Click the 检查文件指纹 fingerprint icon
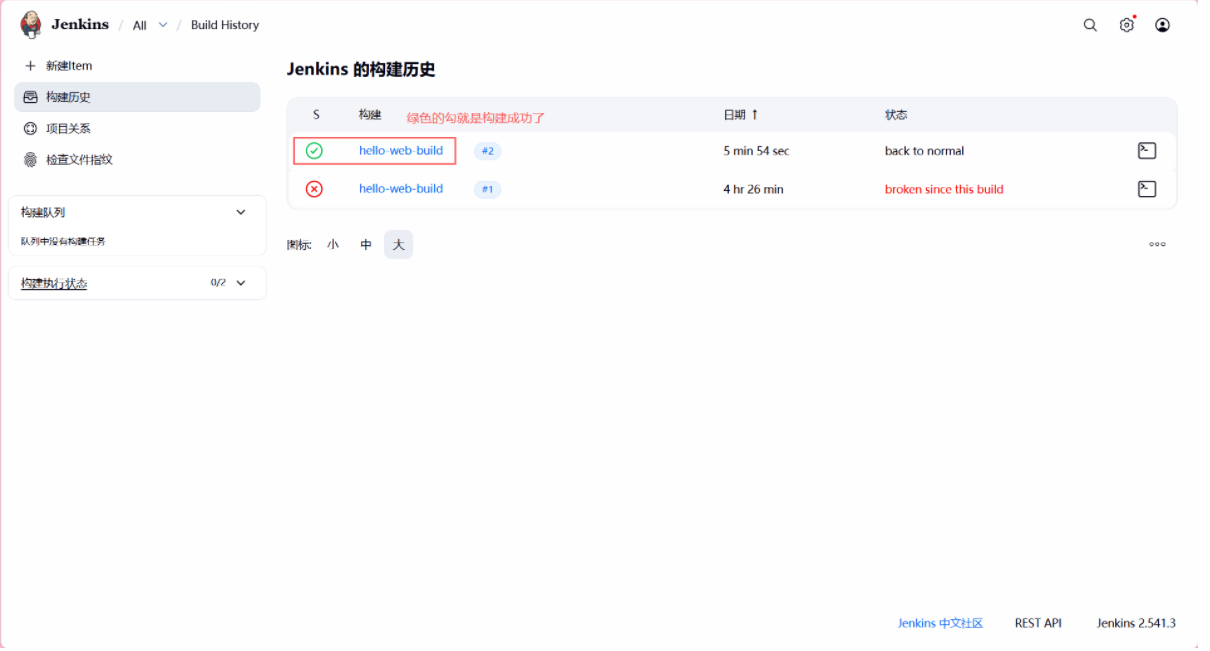This screenshot has height=651, width=1210. (x=30, y=159)
